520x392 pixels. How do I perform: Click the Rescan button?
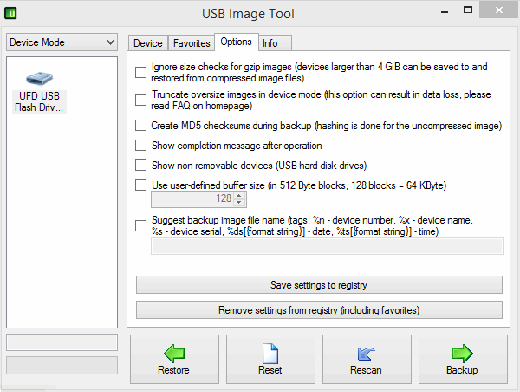[x=366, y=359]
